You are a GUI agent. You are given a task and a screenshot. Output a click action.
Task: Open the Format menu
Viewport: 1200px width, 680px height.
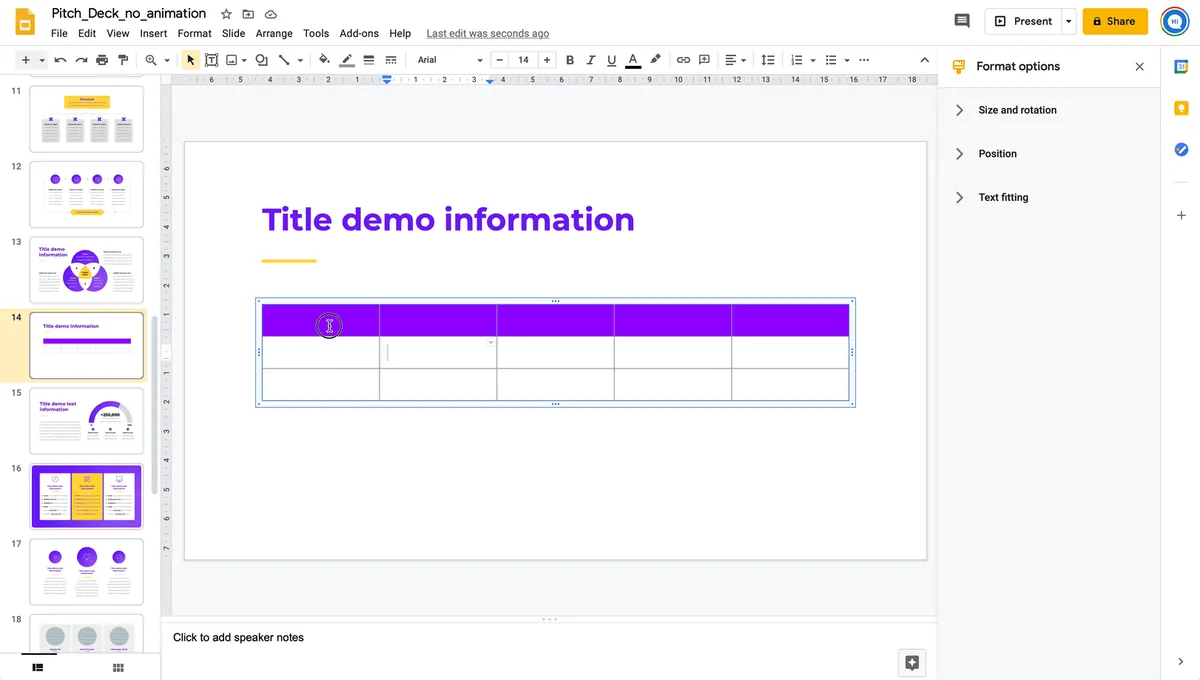point(194,33)
